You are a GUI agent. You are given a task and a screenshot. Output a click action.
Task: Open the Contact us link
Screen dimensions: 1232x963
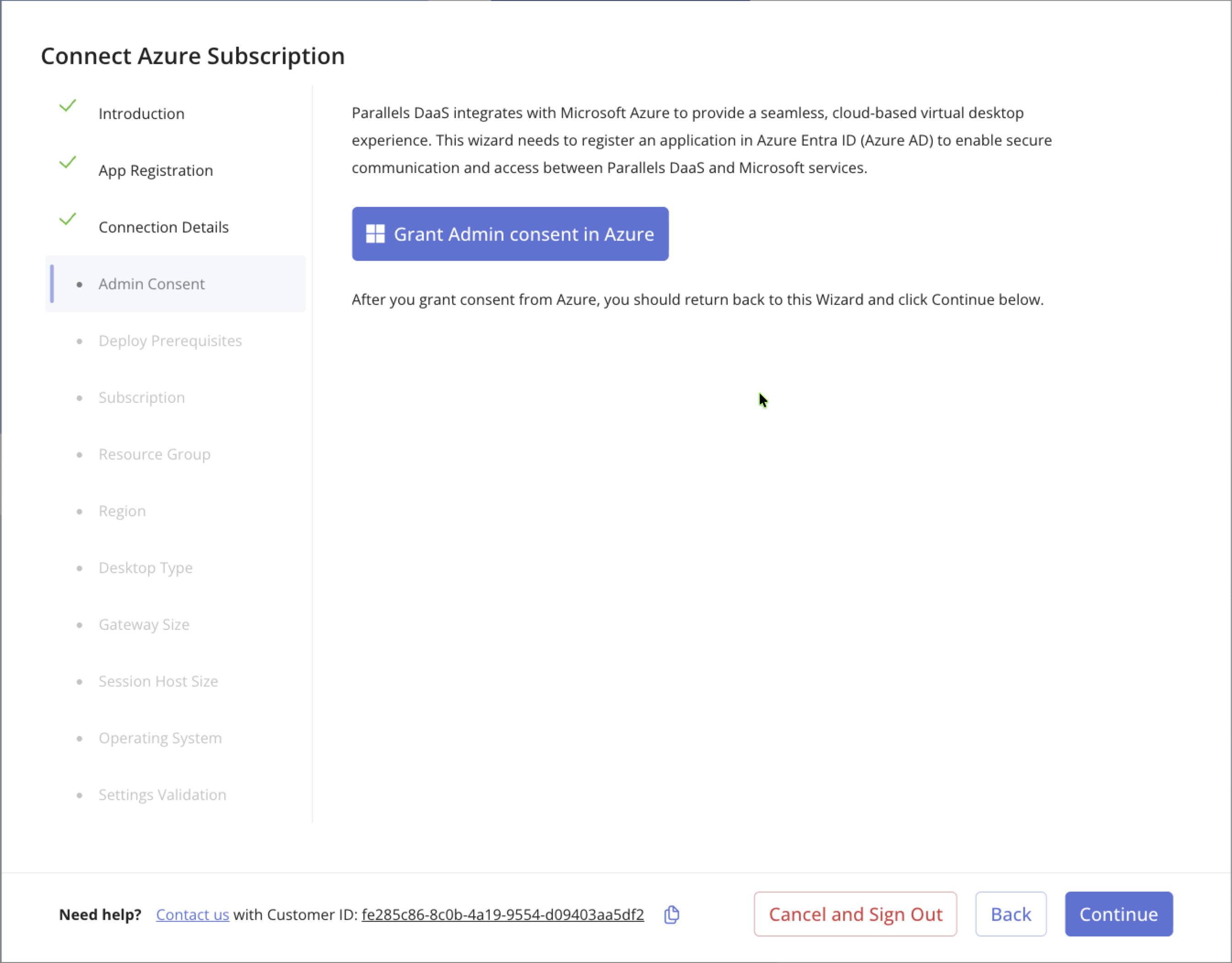192,914
